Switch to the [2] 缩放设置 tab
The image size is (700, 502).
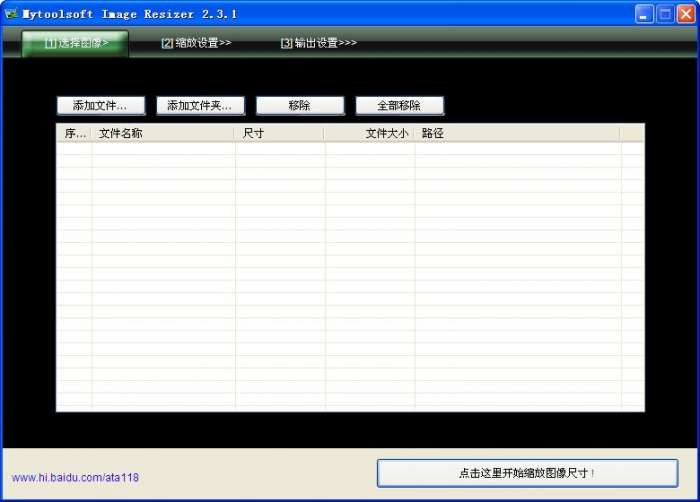pyautogui.click(x=196, y=43)
